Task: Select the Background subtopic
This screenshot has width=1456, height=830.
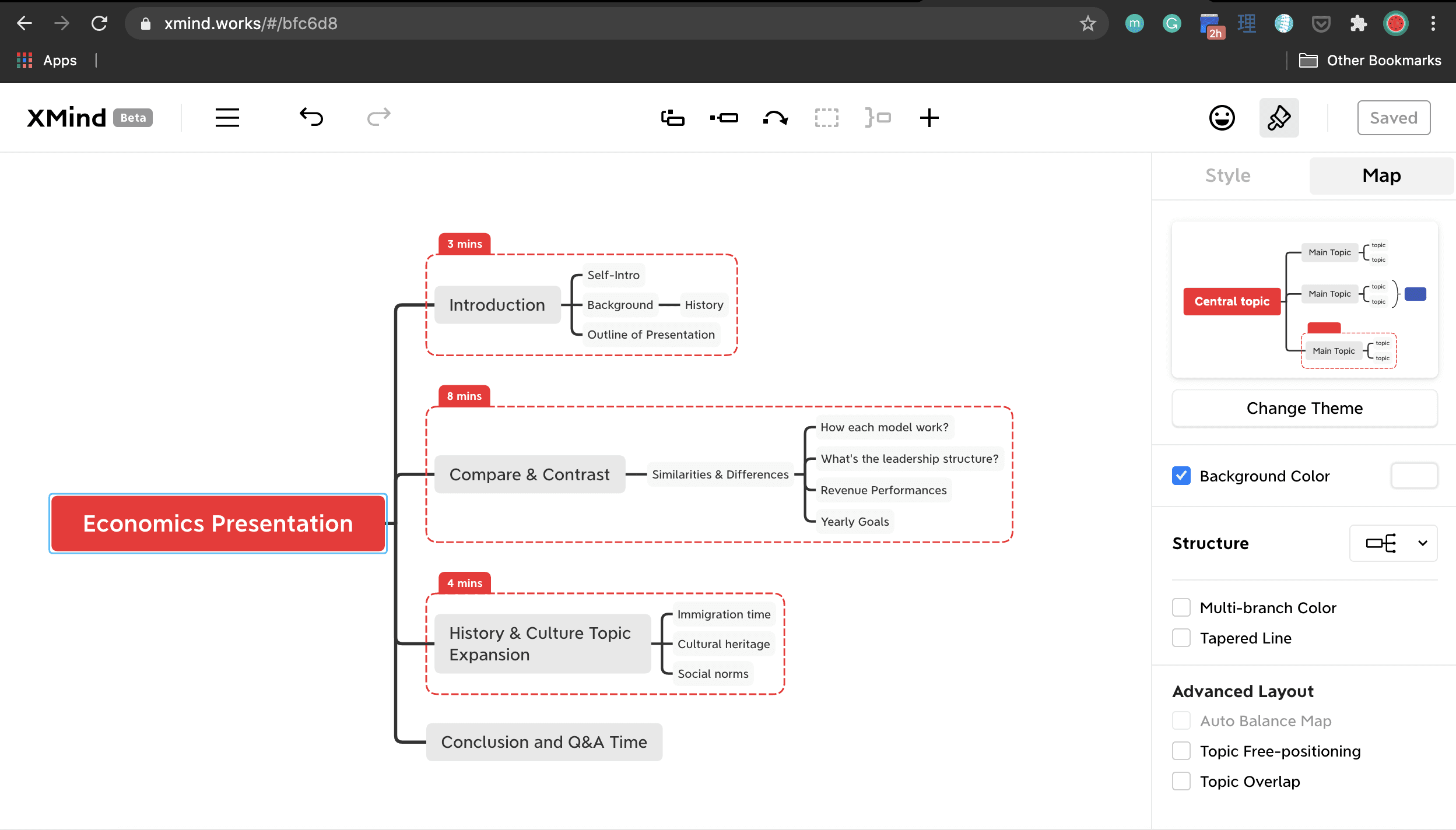Action: coord(620,305)
